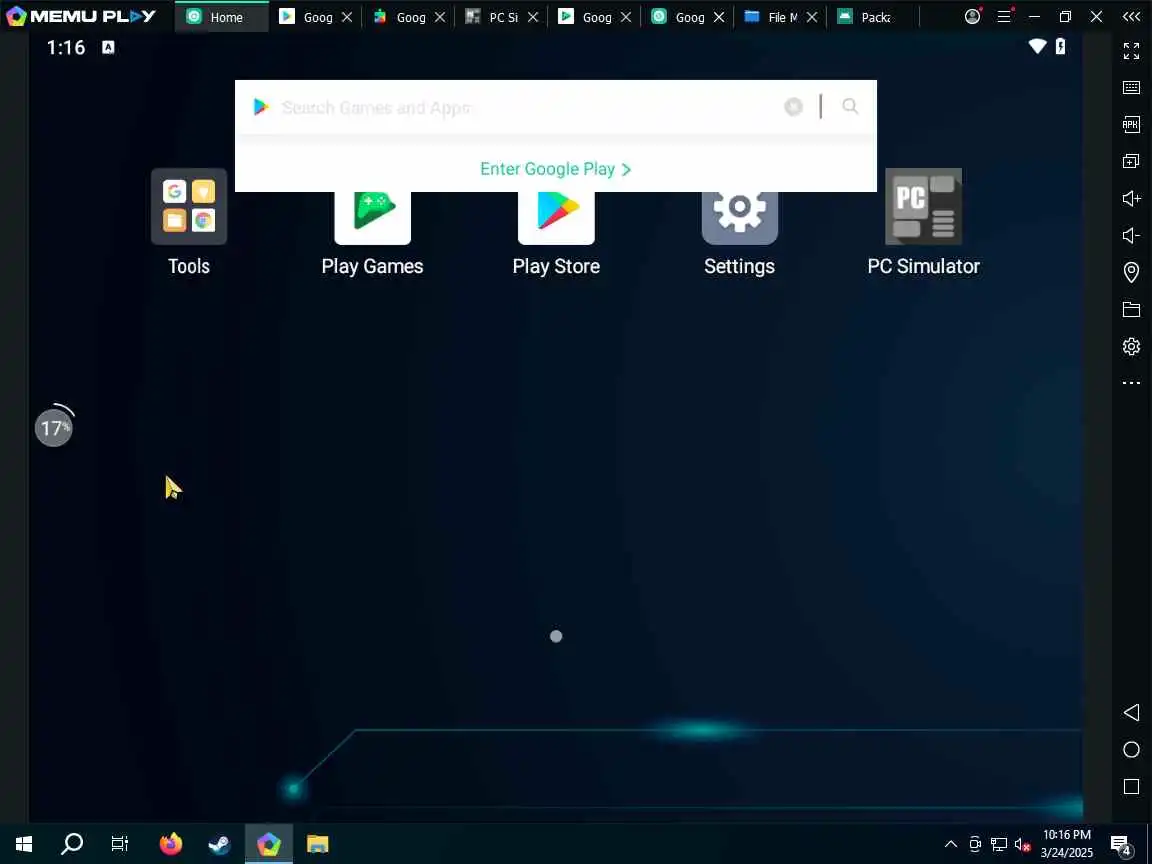Open File Explorer from the taskbar

click(317, 844)
